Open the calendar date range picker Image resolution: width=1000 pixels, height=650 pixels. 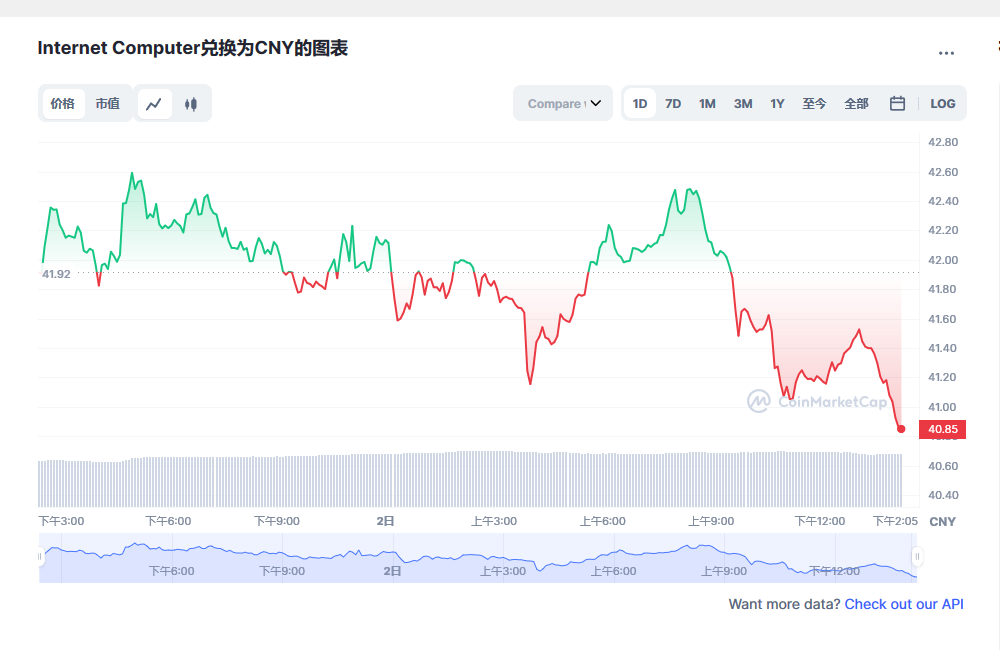[x=897, y=103]
